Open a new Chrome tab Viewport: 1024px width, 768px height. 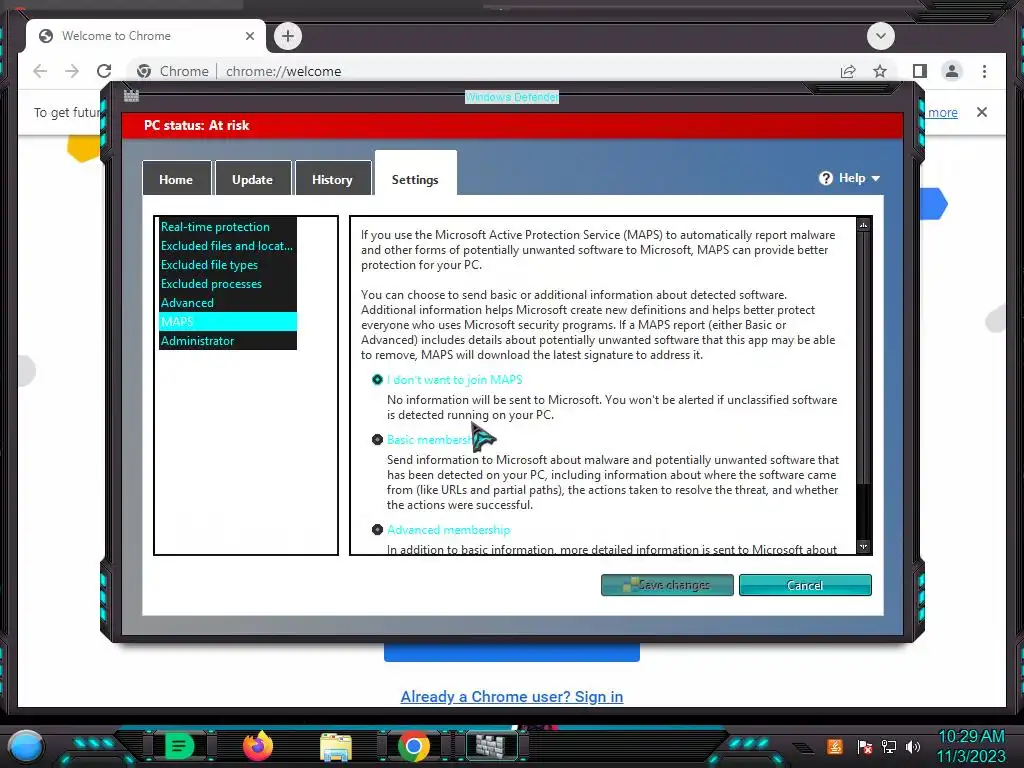coord(288,36)
